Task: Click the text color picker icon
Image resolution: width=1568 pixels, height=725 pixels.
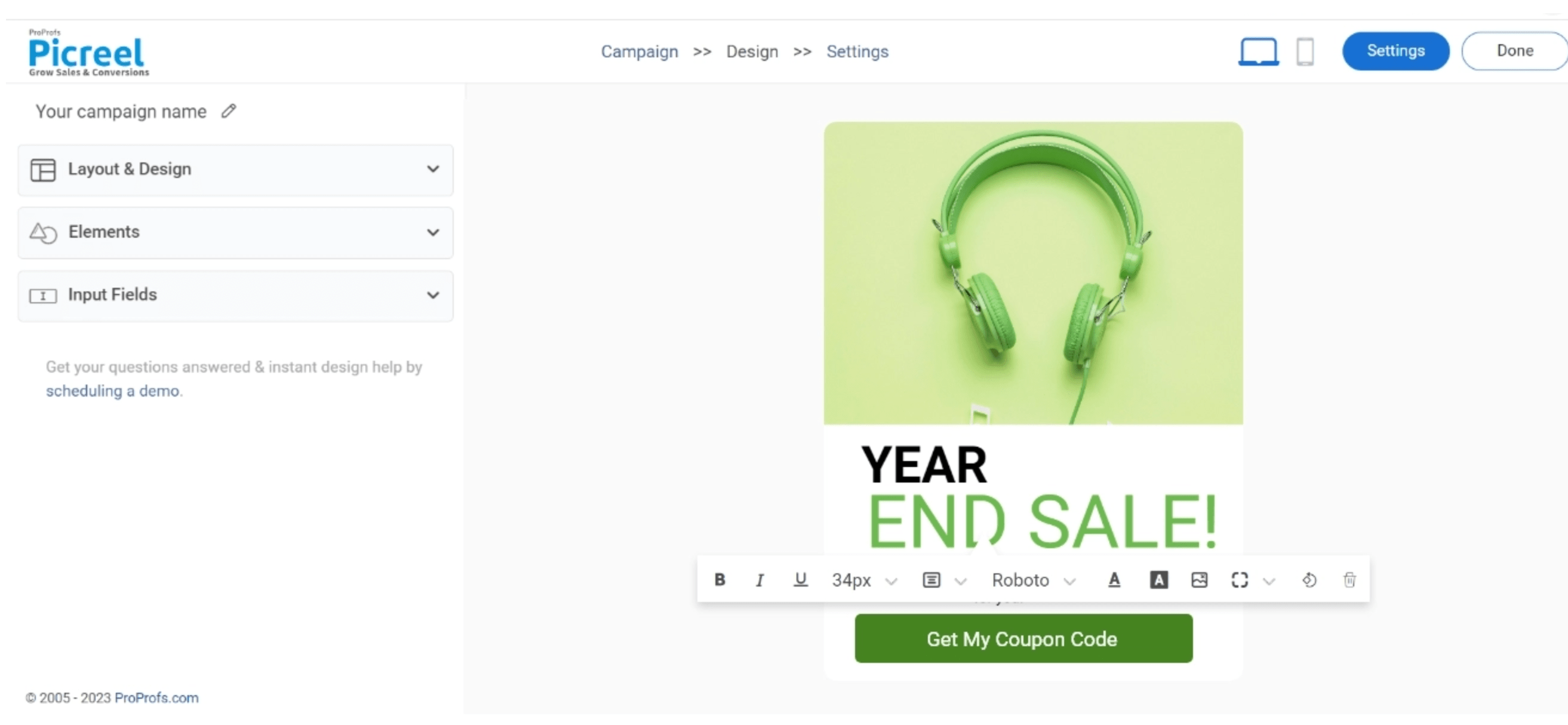Action: (x=1113, y=580)
